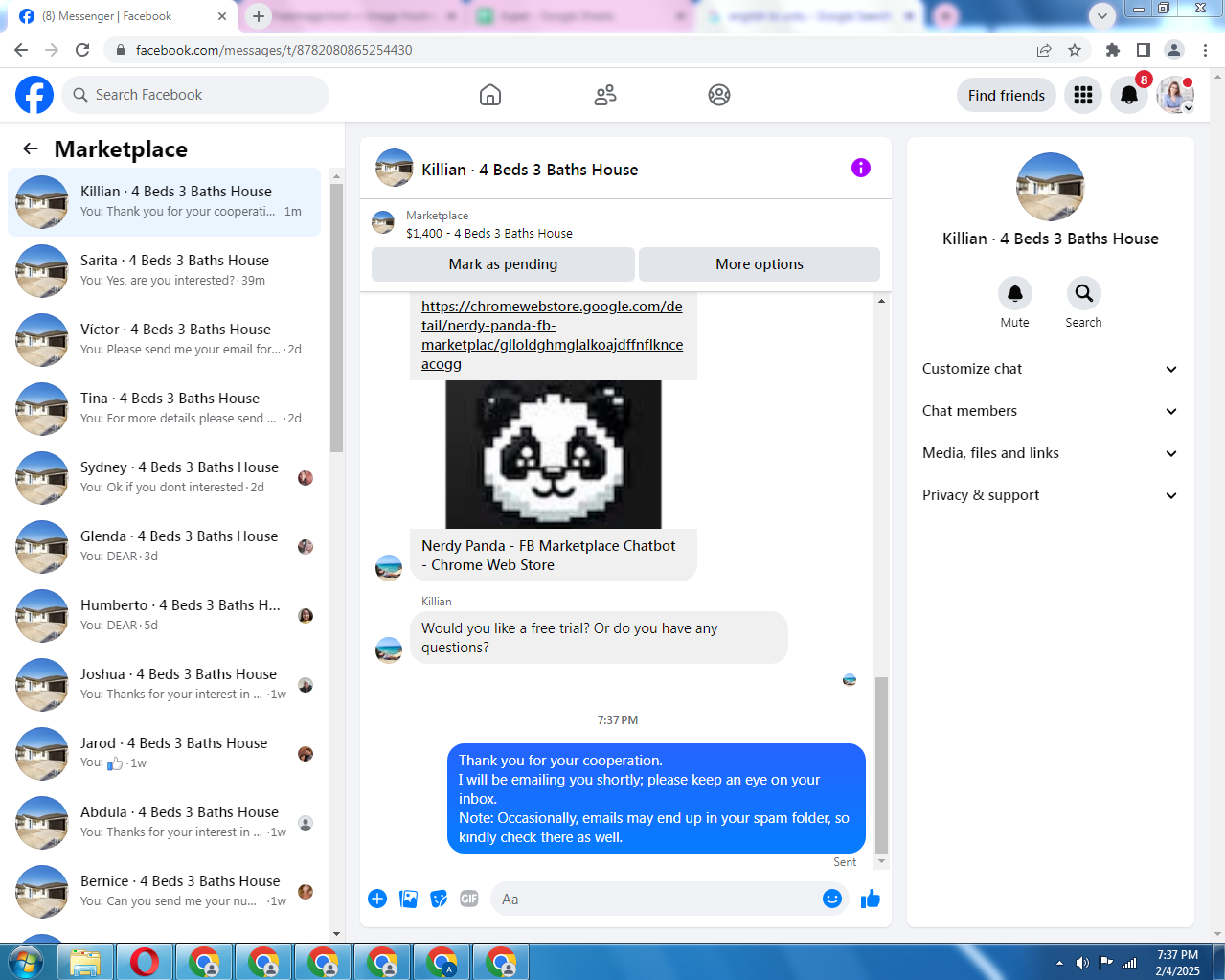The height and width of the screenshot is (980, 1225).
Task: Expand Privacy & support section
Action: point(1050,495)
